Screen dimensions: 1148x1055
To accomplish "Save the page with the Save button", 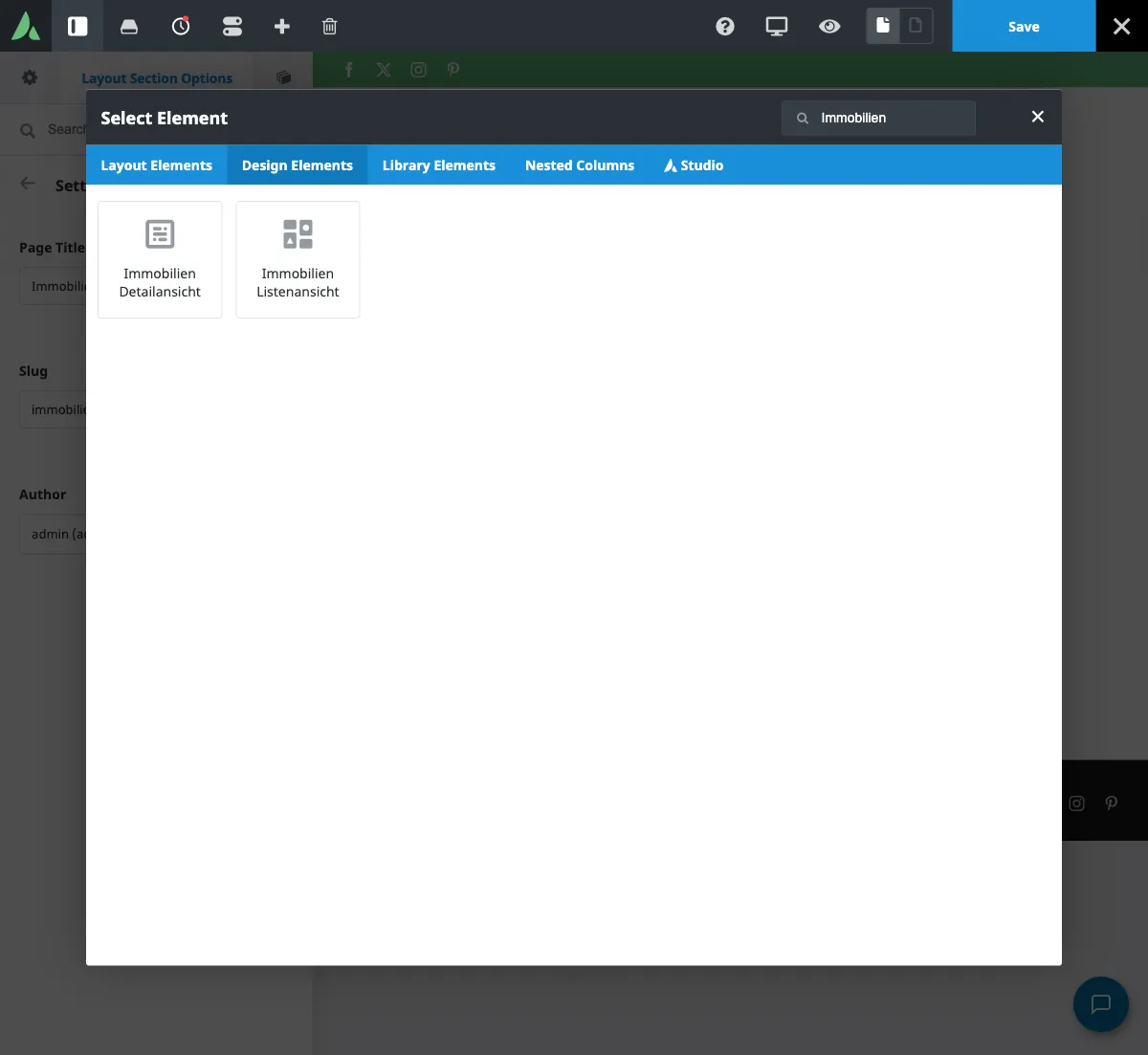I will click(x=1024, y=26).
